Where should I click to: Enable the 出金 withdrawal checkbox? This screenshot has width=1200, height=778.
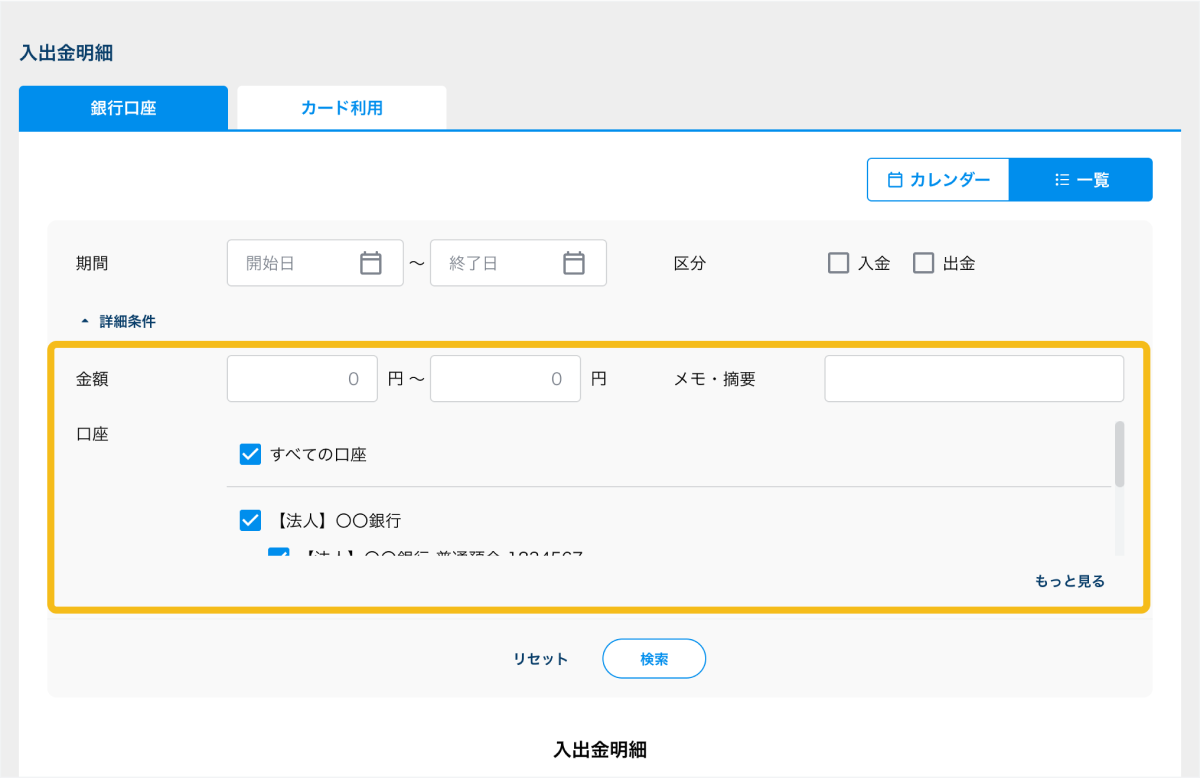tap(923, 263)
